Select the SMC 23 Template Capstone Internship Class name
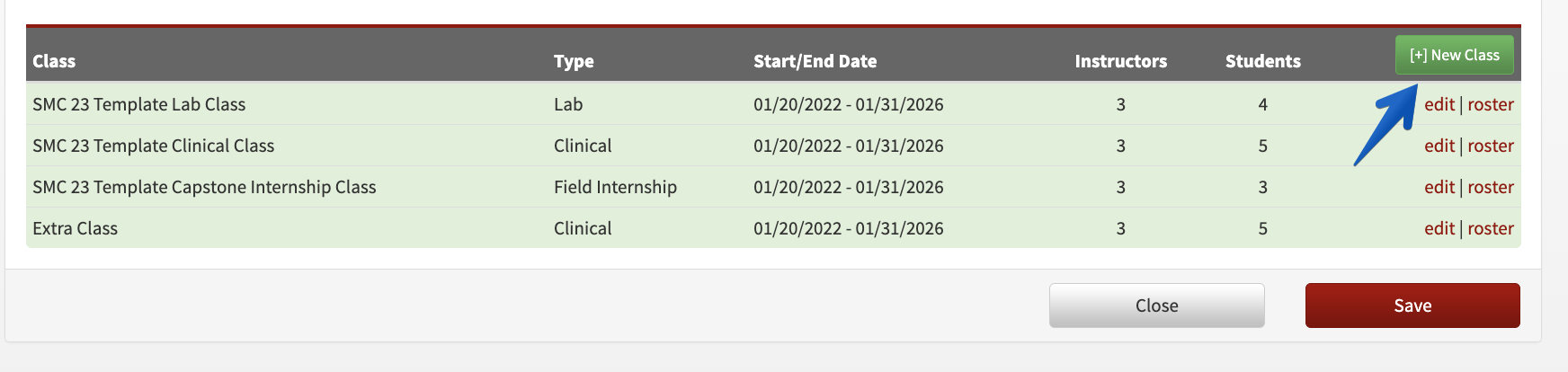1568x372 pixels. pyautogui.click(x=204, y=187)
